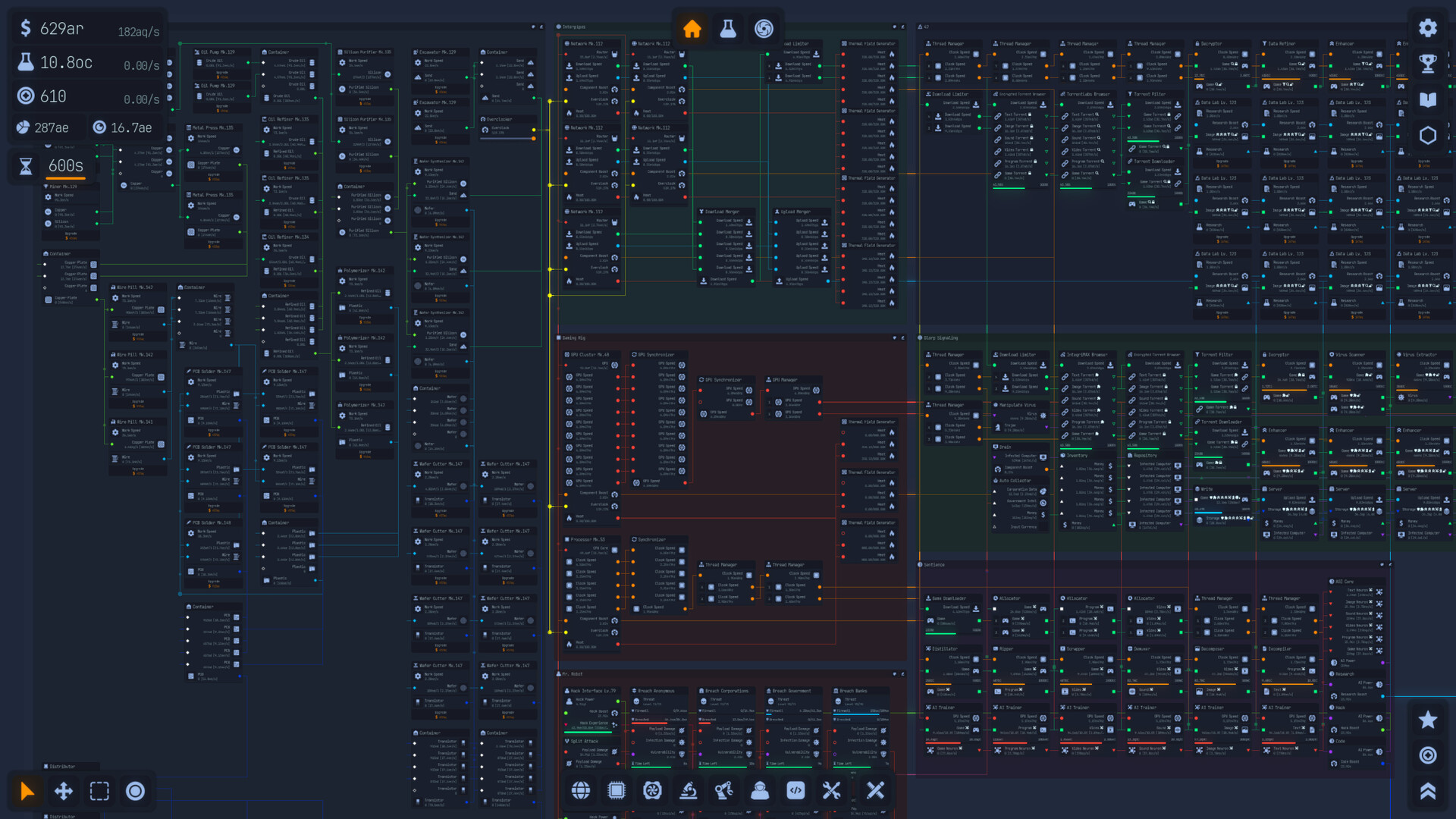The image size is (1456, 819).
Task: Switch to the Home tab at top
Action: [692, 29]
